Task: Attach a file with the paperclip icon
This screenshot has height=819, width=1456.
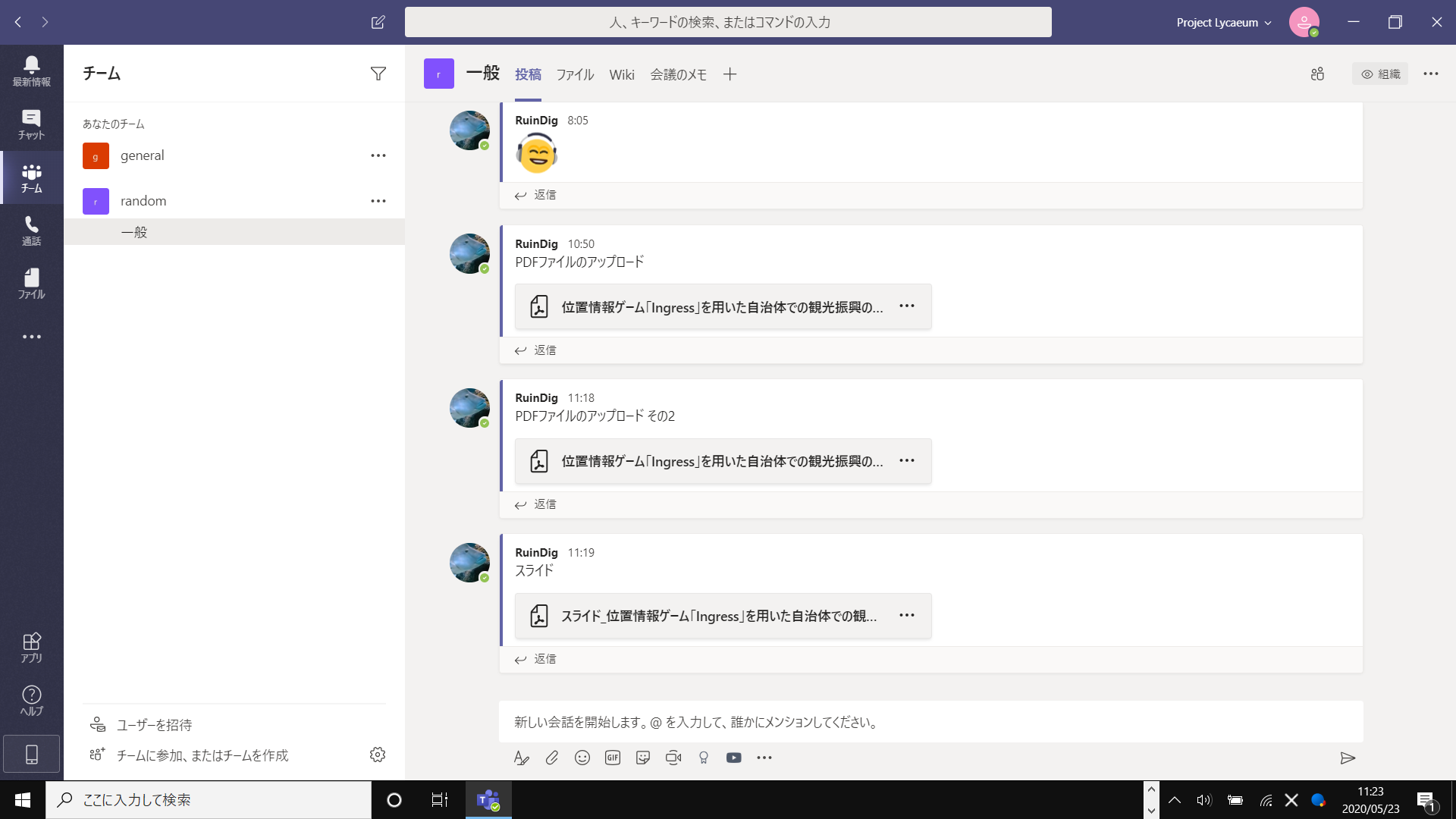Action: tap(552, 758)
